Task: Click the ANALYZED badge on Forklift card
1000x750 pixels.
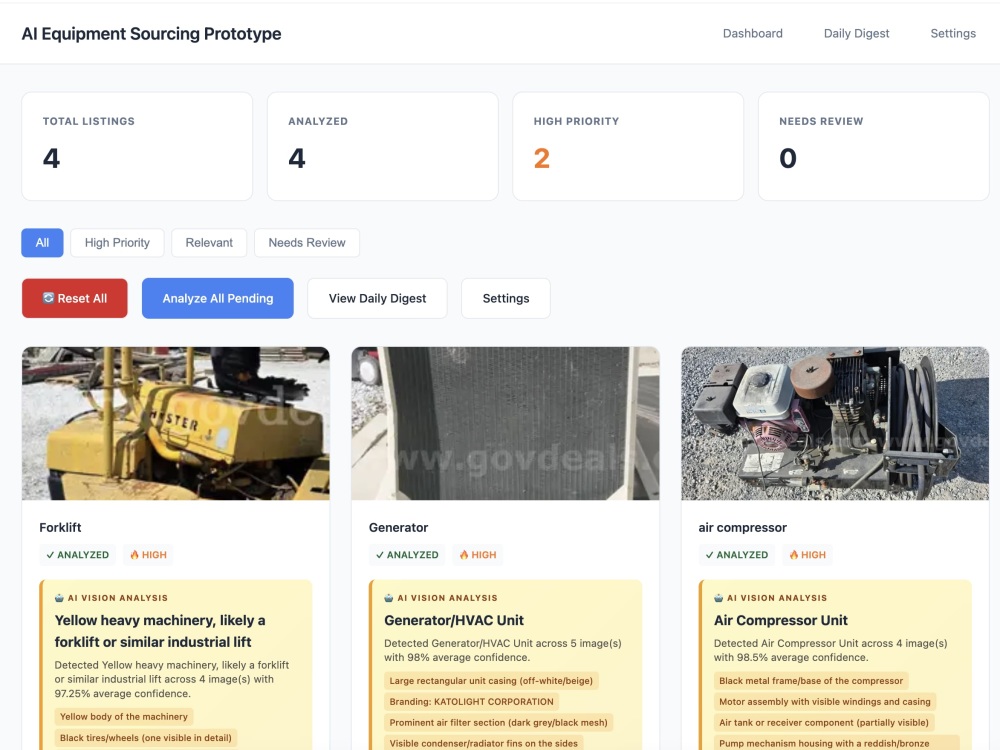Action: [x=77, y=555]
